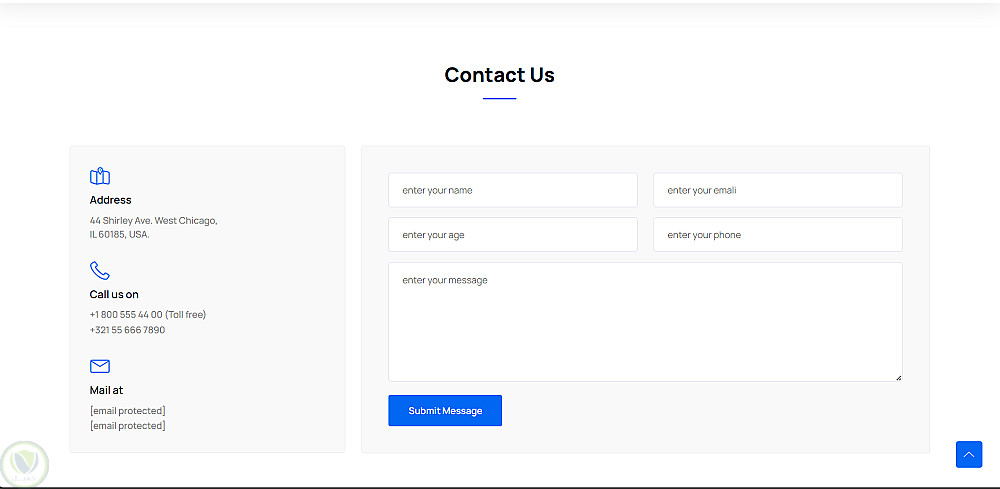
Task: Click the Shirley Ave street address text
Action: point(153,221)
